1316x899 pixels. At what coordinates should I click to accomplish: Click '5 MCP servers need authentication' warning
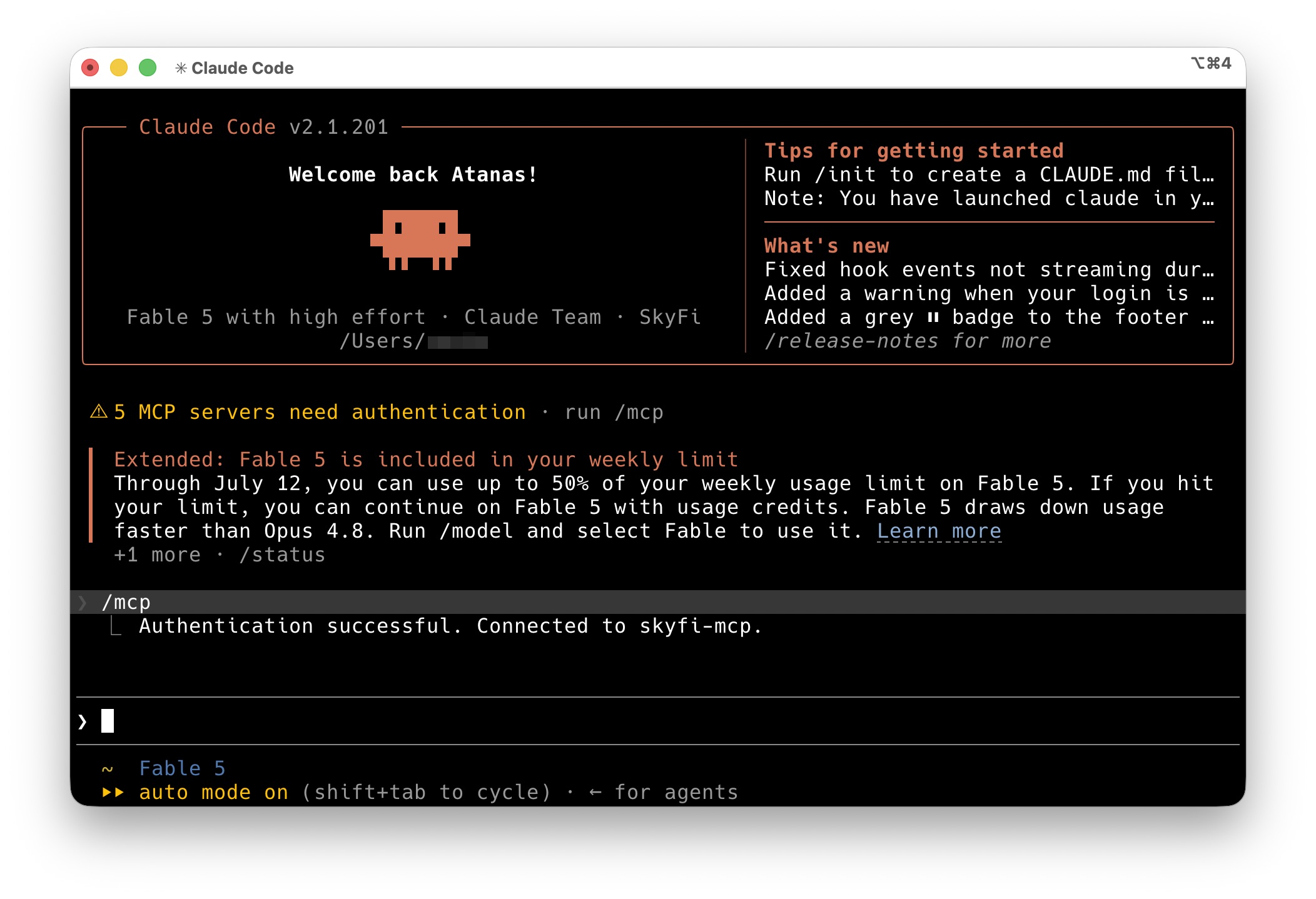point(320,412)
